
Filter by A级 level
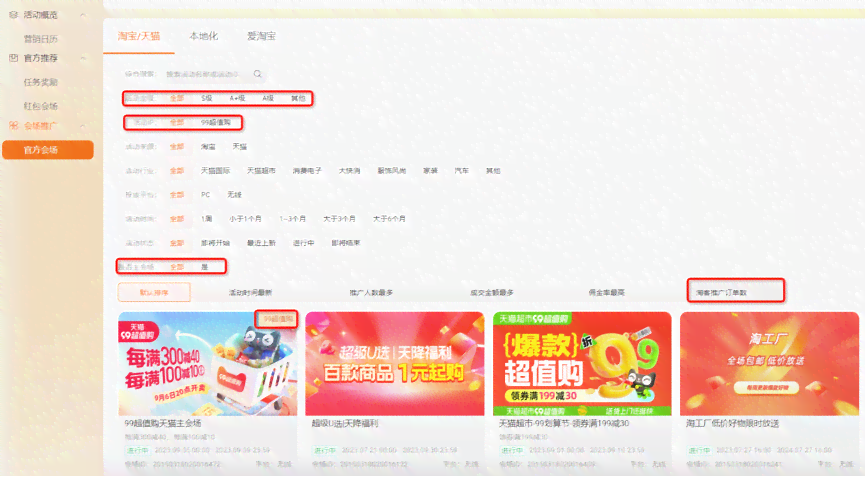[268, 98]
